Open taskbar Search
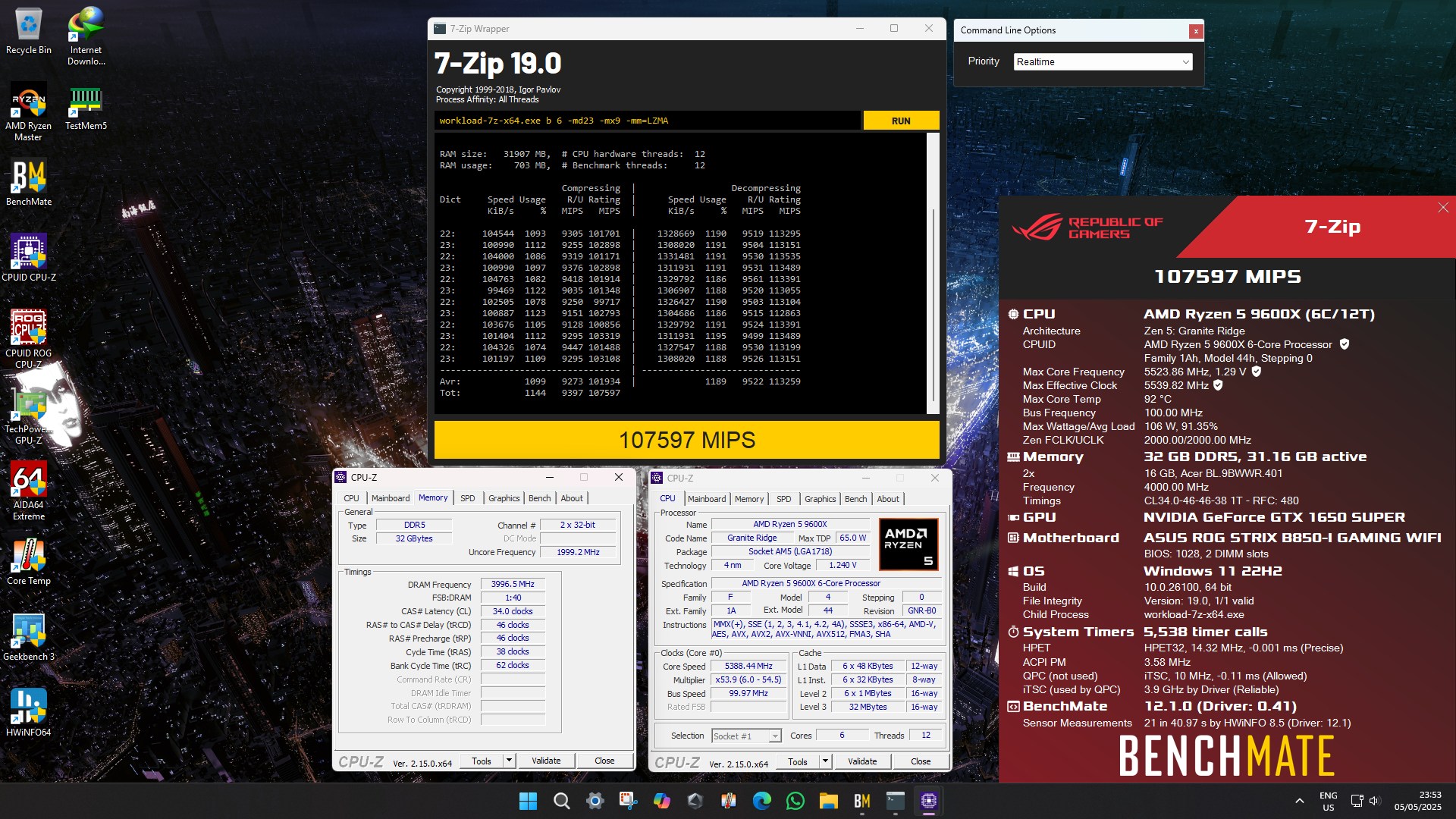Image resolution: width=1456 pixels, height=819 pixels. [561, 801]
